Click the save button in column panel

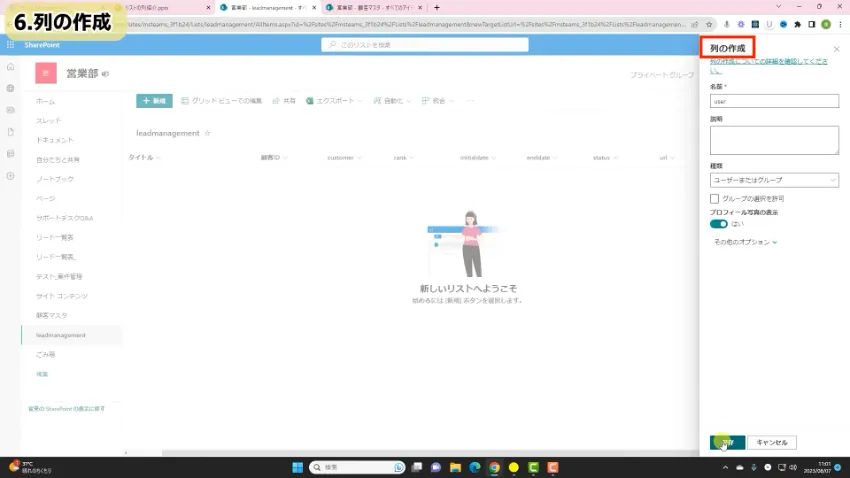pyautogui.click(x=727, y=442)
